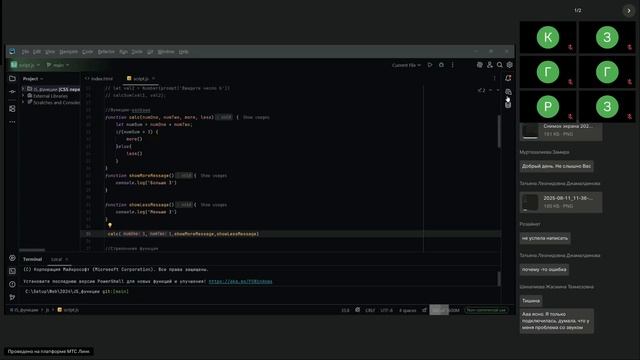This screenshot has width=640, height=360.
Task: Open the Navigate menu
Action: (x=69, y=52)
